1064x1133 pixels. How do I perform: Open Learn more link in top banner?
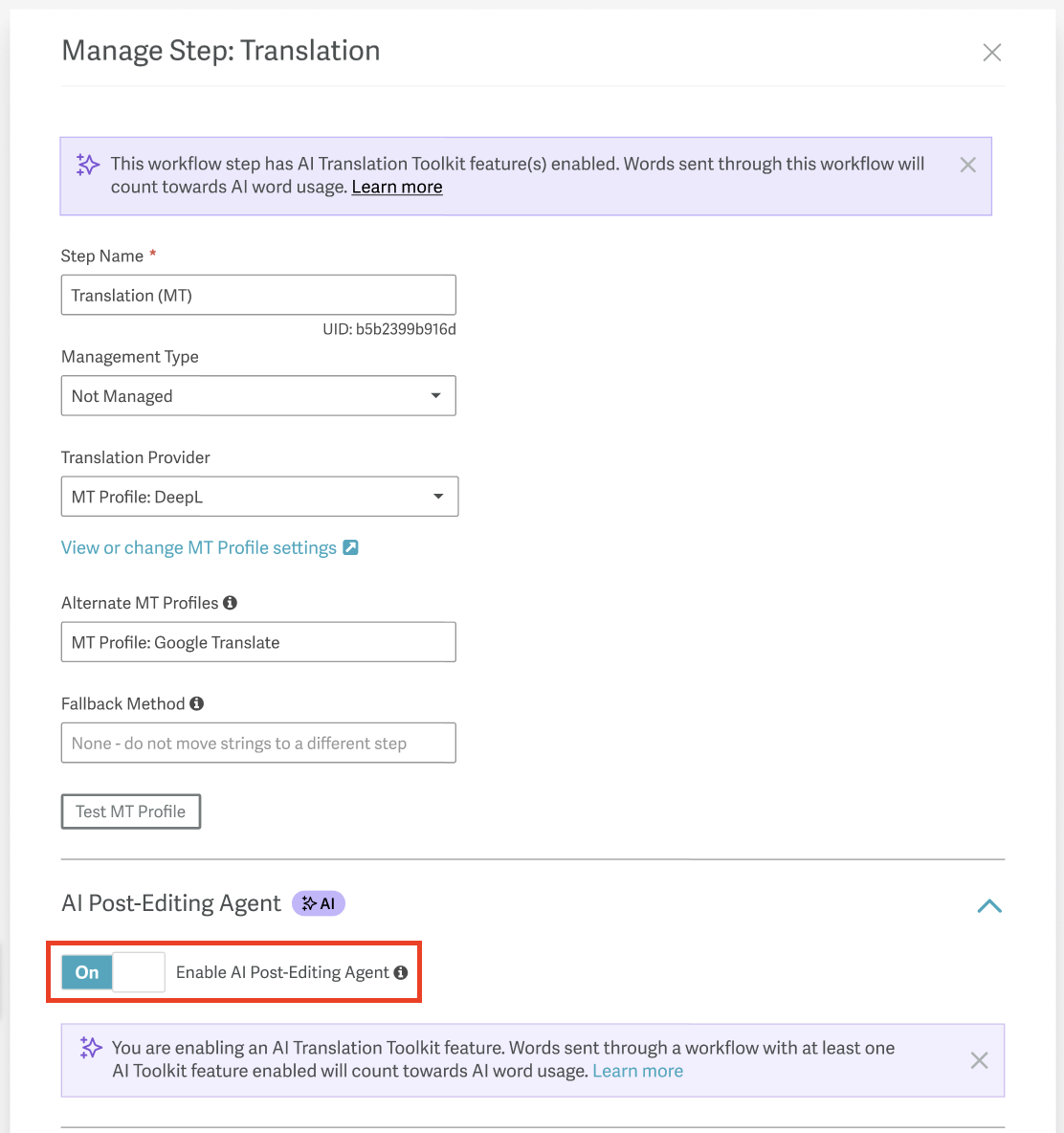(396, 188)
